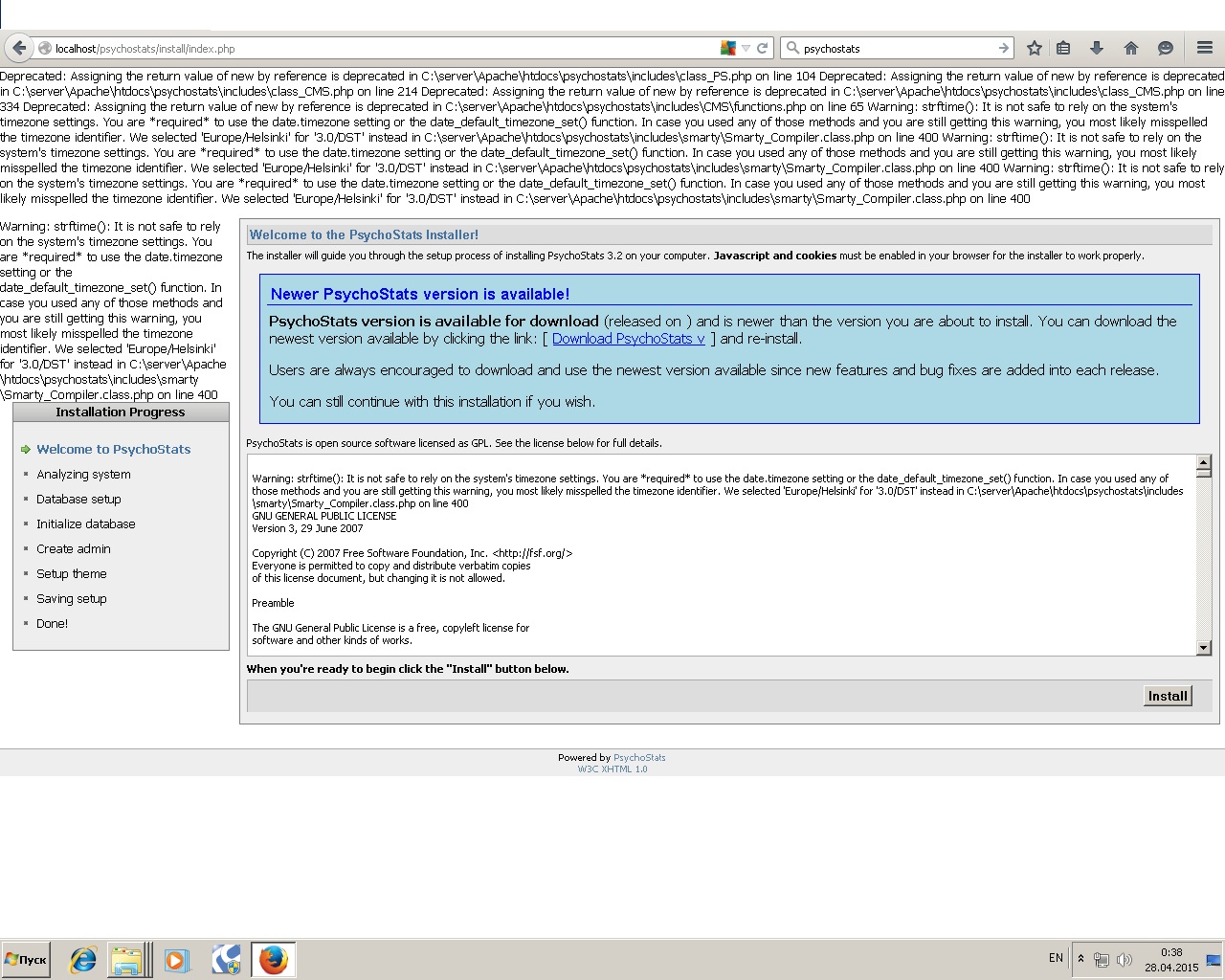This screenshot has width=1225, height=980.
Task: Show hidden tray icons arrow
Action: point(1080,959)
